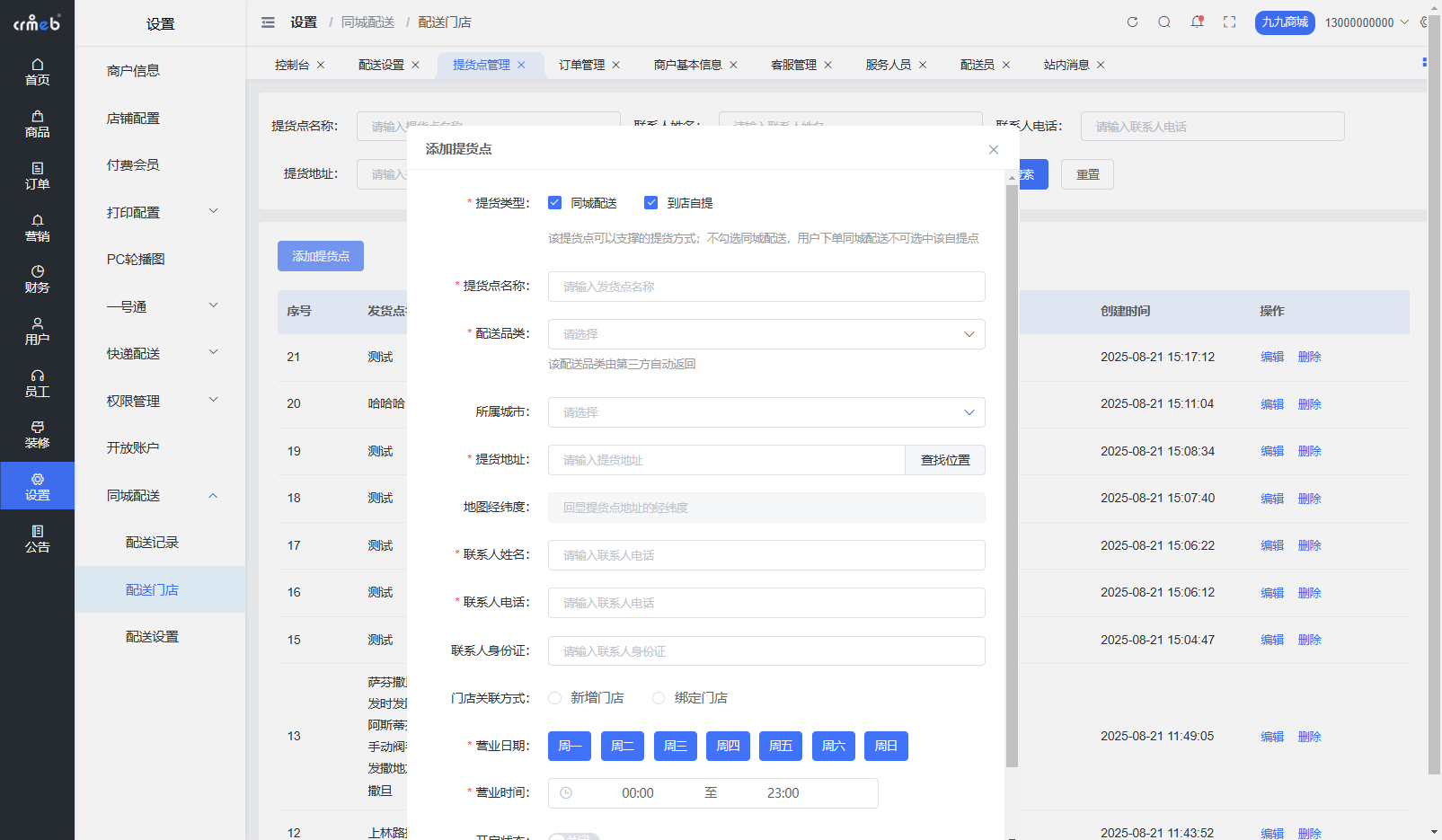Expand the 快递配送 menu
The height and width of the screenshot is (840, 1442).
tap(162, 353)
